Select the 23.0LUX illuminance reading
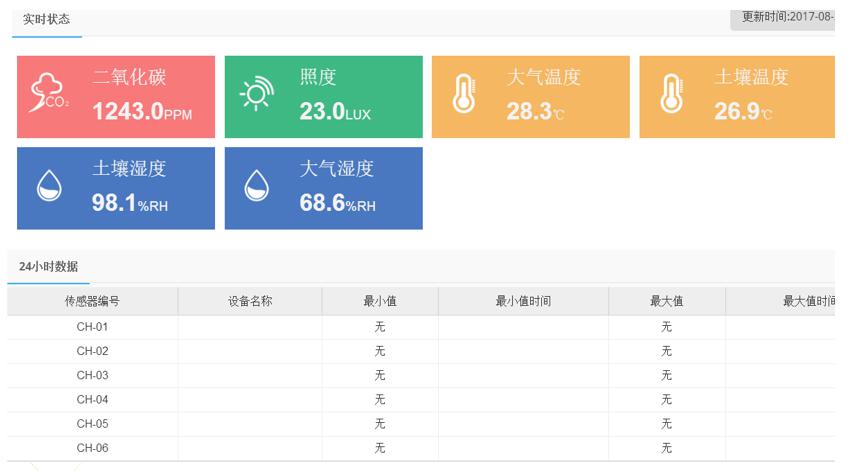849x471 pixels. click(x=335, y=112)
